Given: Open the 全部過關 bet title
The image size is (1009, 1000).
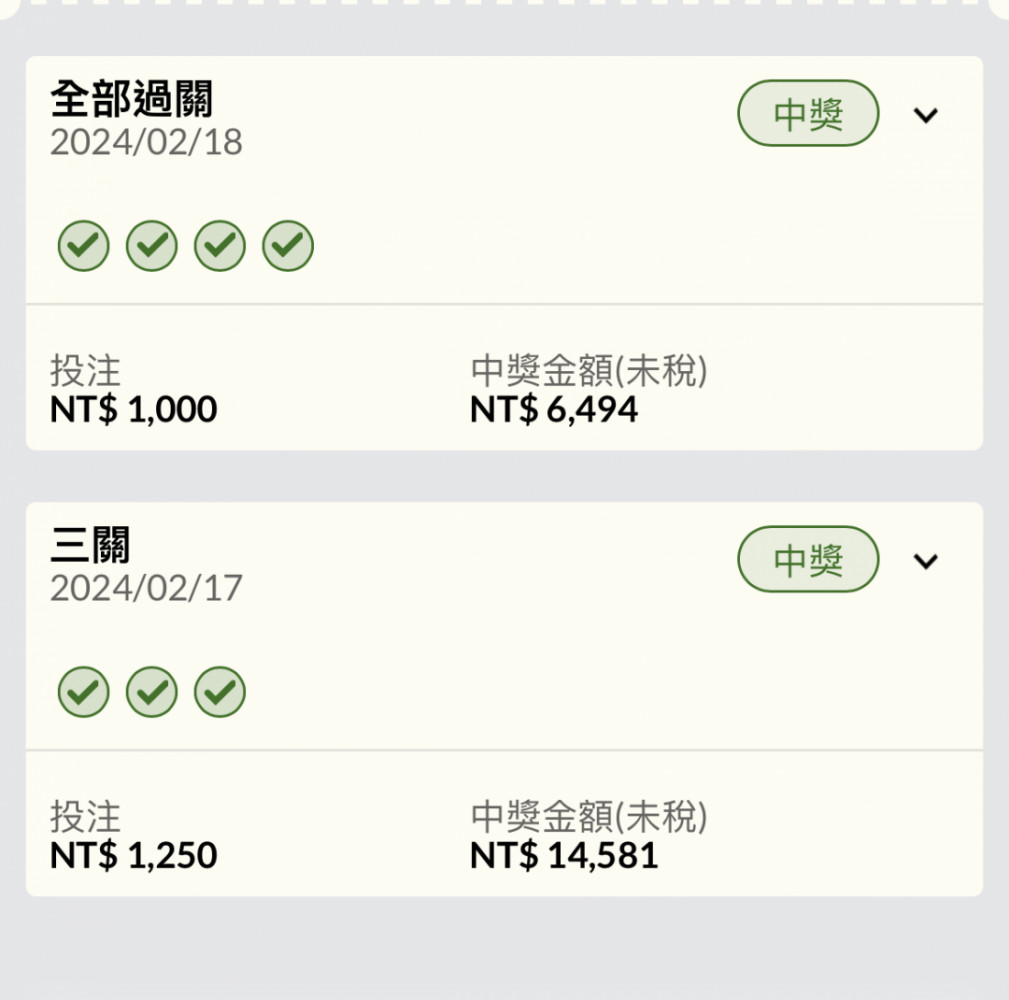Looking at the screenshot, I should click(132, 99).
